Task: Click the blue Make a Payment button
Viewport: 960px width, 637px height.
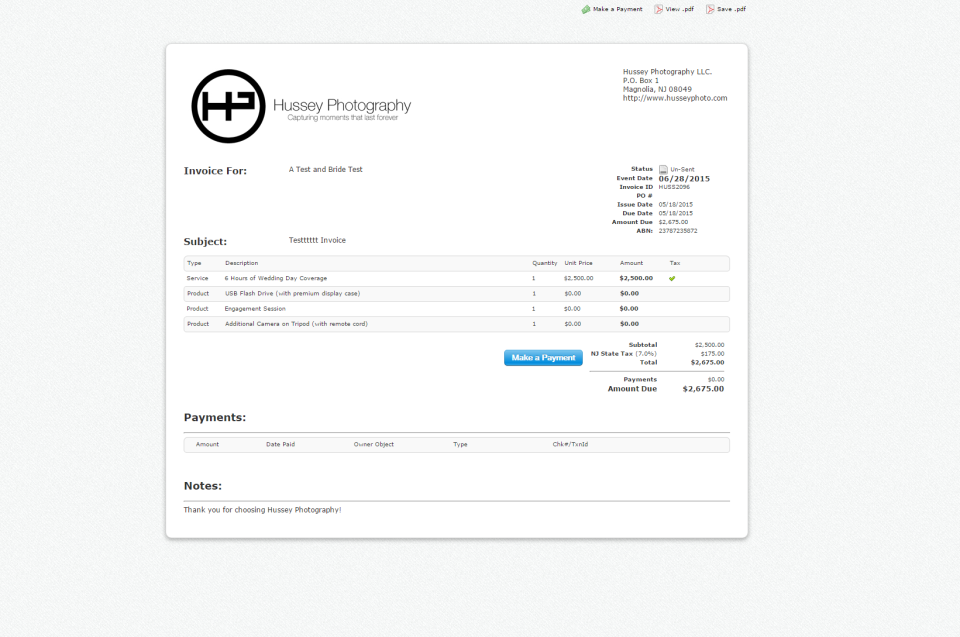Action: tap(543, 358)
